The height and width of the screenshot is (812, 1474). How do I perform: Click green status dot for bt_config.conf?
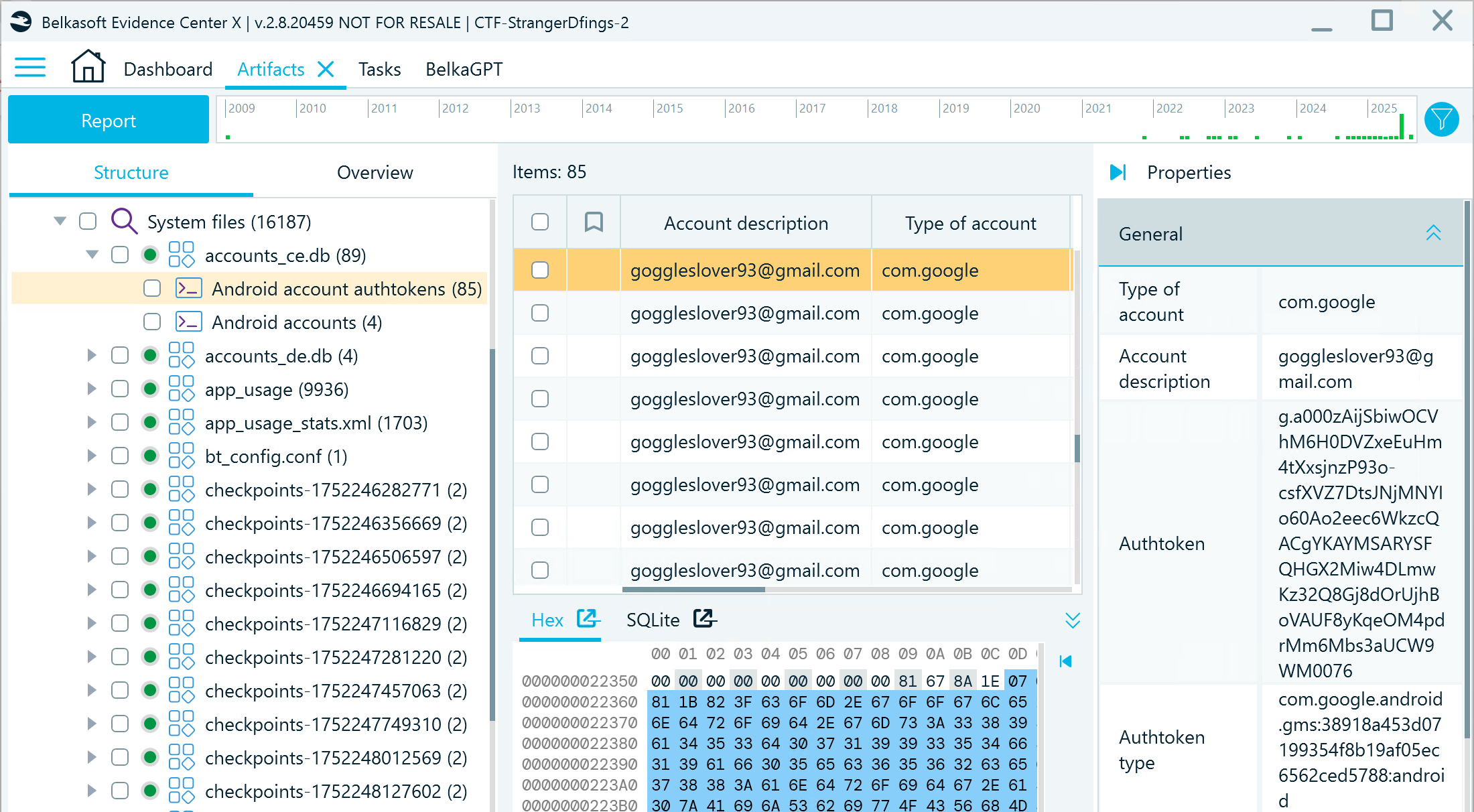click(x=150, y=456)
